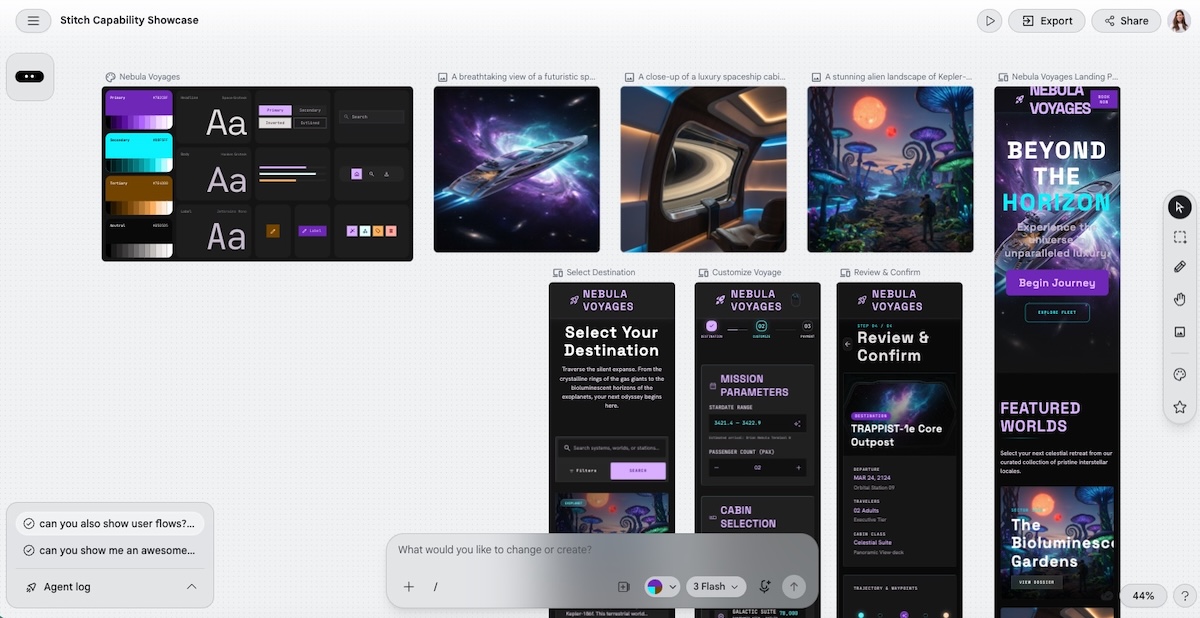
Task: Select the alien mushroom landscape image
Action: pos(890,169)
